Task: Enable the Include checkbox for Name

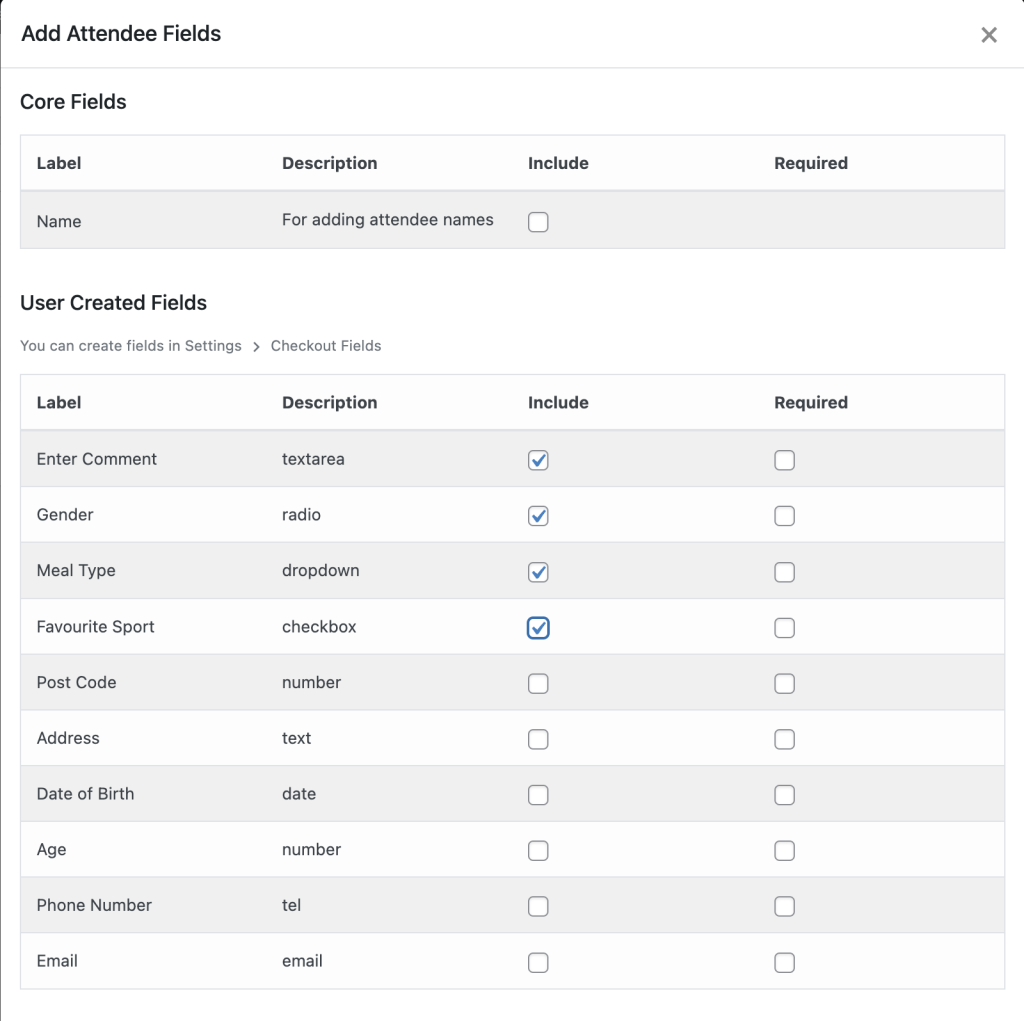Action: click(x=538, y=222)
